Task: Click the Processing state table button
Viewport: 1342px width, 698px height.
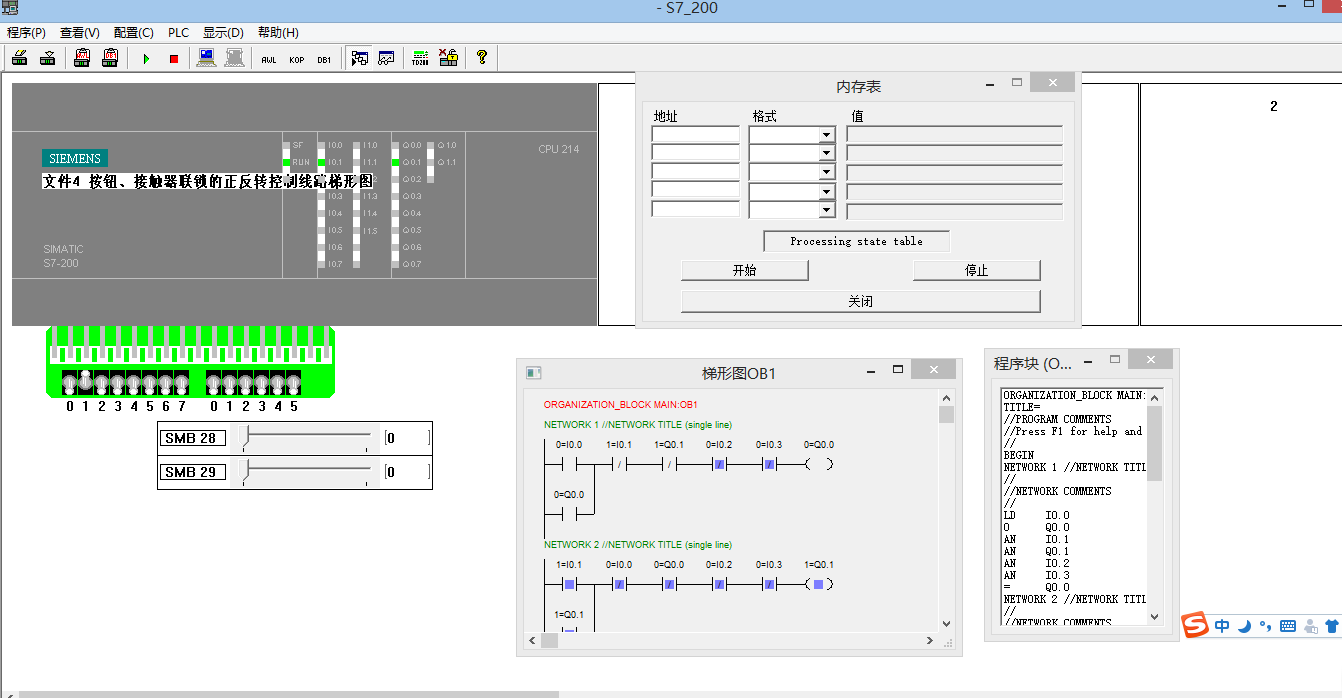Action: point(857,241)
